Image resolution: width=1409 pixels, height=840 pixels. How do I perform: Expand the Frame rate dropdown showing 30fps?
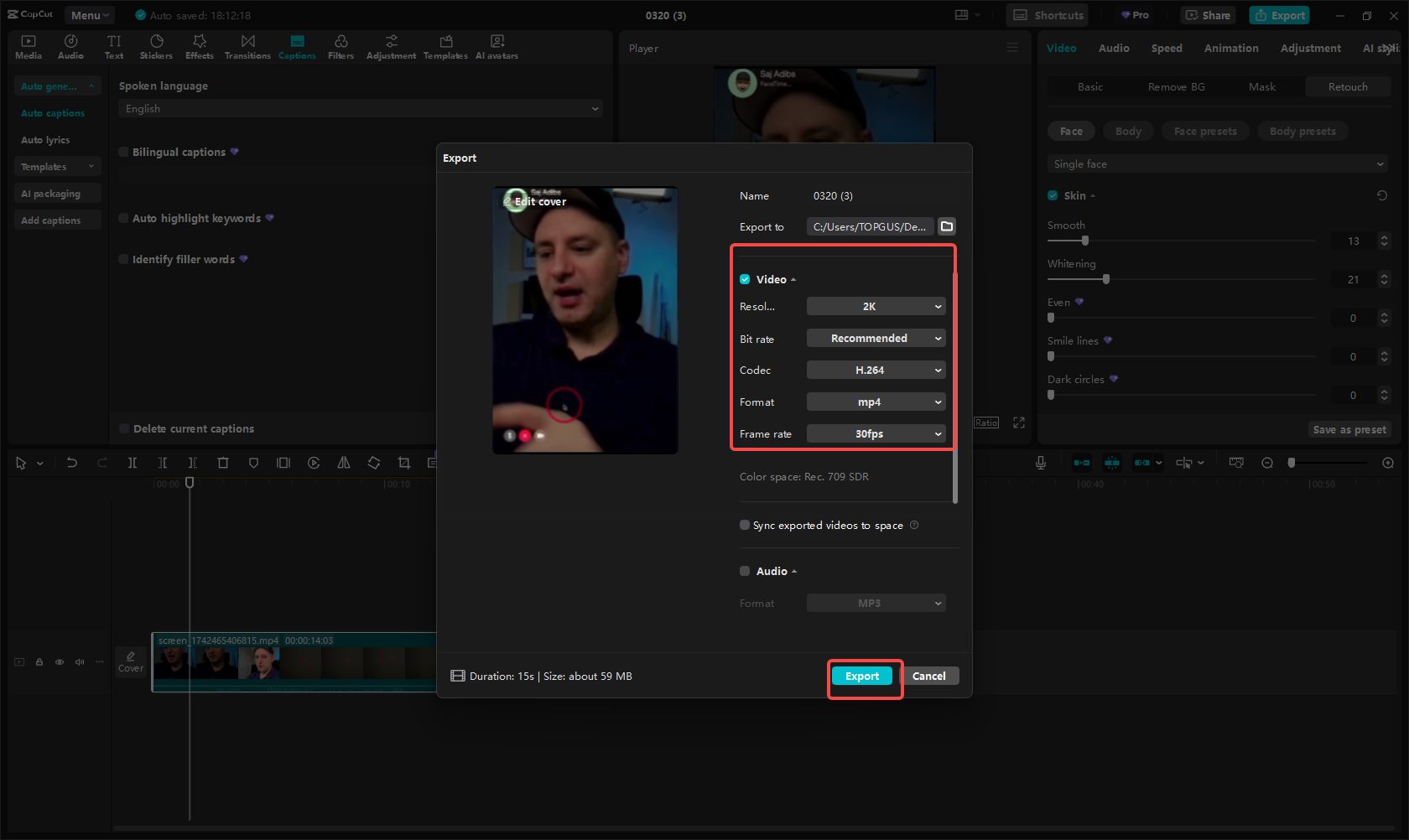(x=876, y=434)
